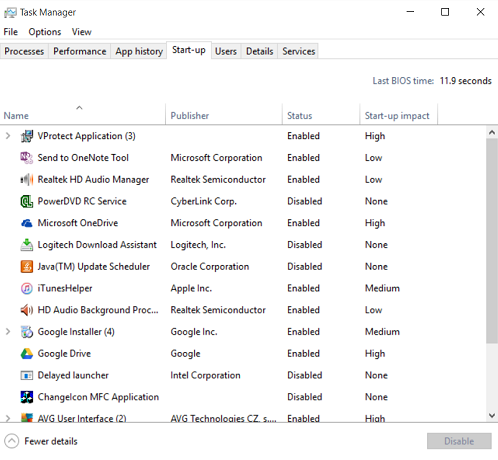Screen dimensions: 498x460
Task: Select the Microsoft OneDrive row name
Action: coord(78,223)
